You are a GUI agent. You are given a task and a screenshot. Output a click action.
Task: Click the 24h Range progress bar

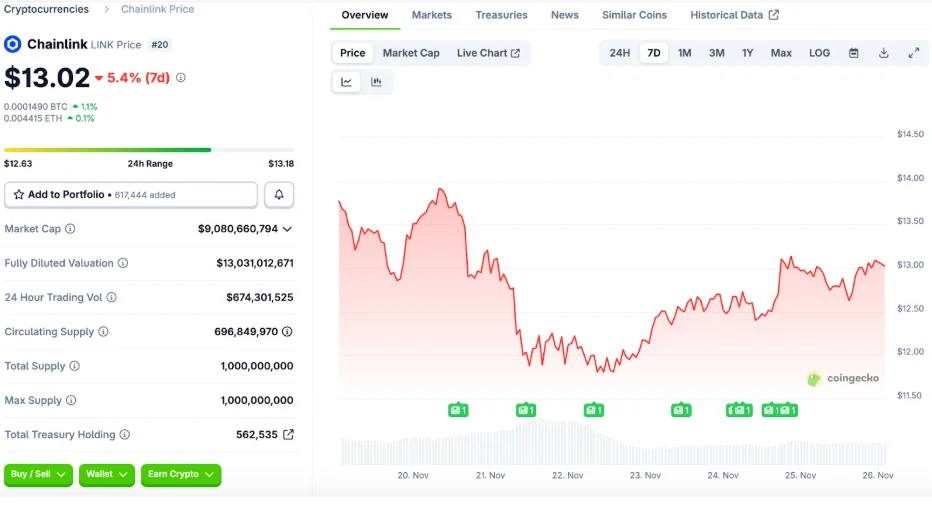(x=149, y=150)
